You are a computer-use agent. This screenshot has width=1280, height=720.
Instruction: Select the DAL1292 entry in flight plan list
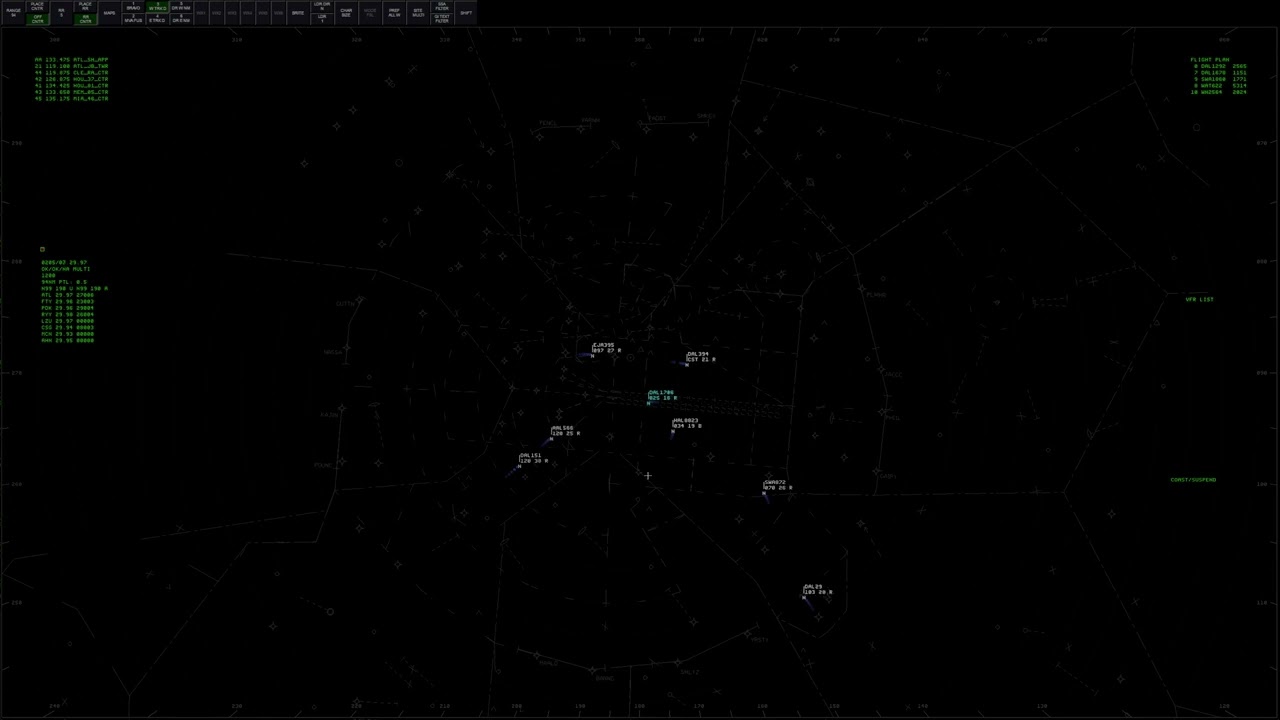point(1220,66)
